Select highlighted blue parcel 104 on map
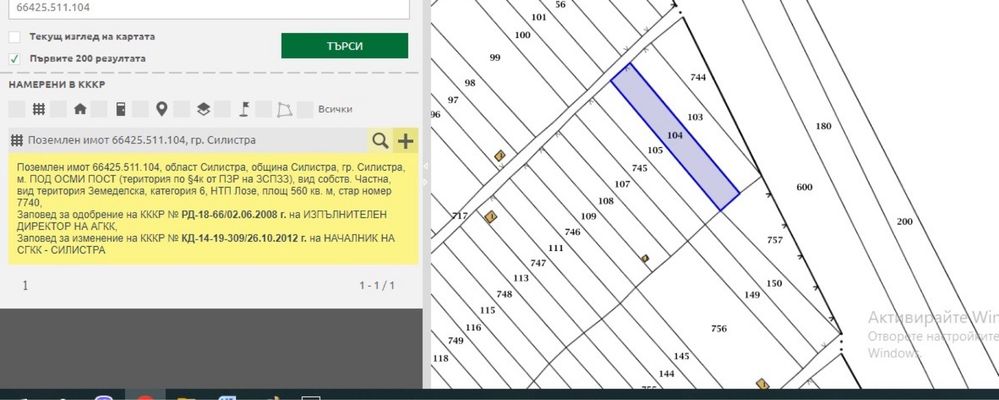The image size is (999, 400). [675, 136]
